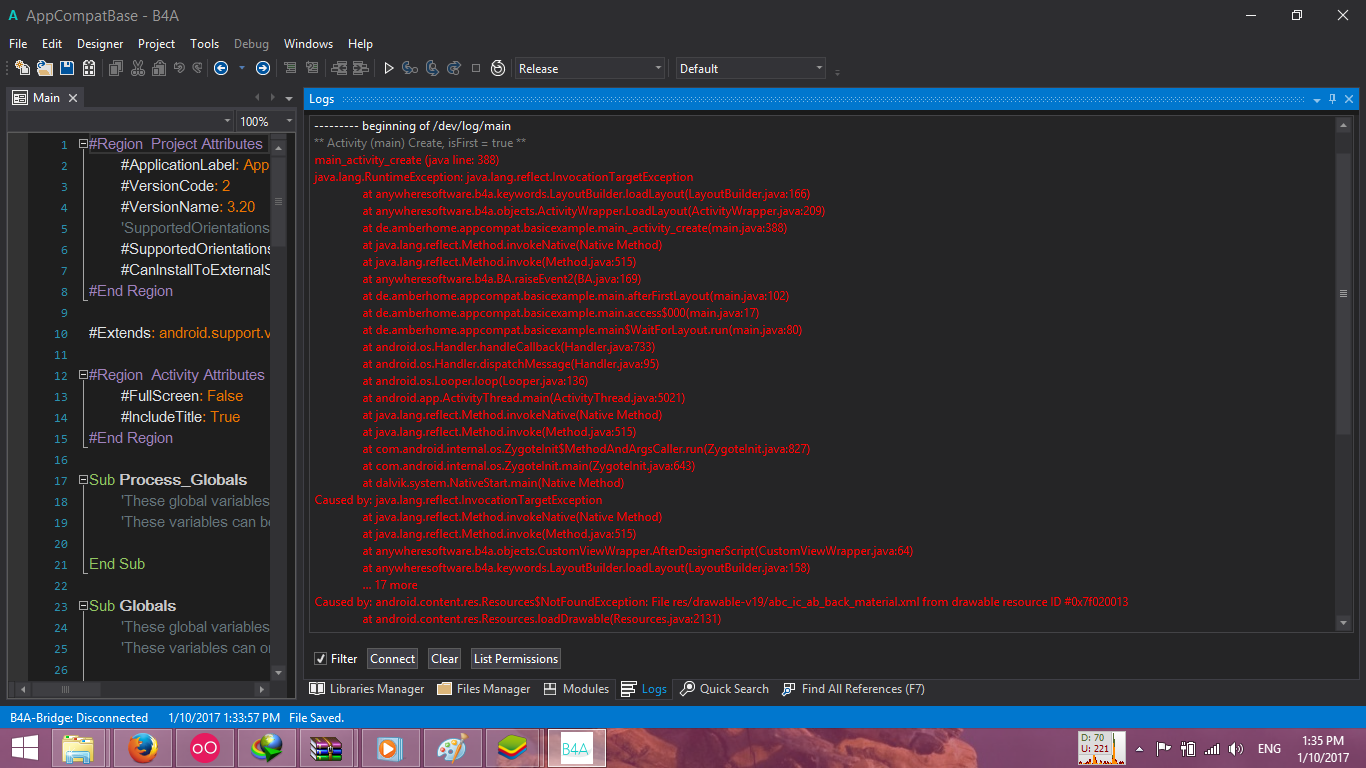The width and height of the screenshot is (1366, 768).
Task: Click the Open project folder icon
Action: (x=45, y=68)
